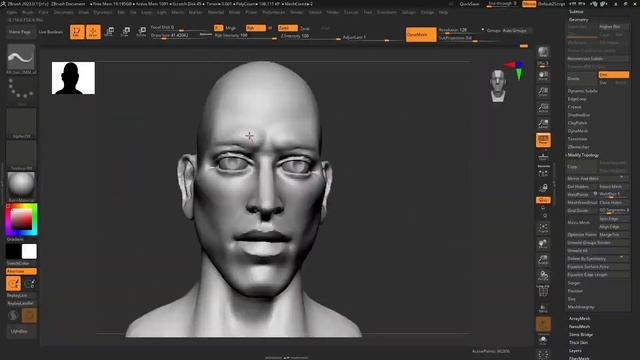640x360 pixels.
Task: Toggle the orange Rgb button
Action: click(x=256, y=28)
